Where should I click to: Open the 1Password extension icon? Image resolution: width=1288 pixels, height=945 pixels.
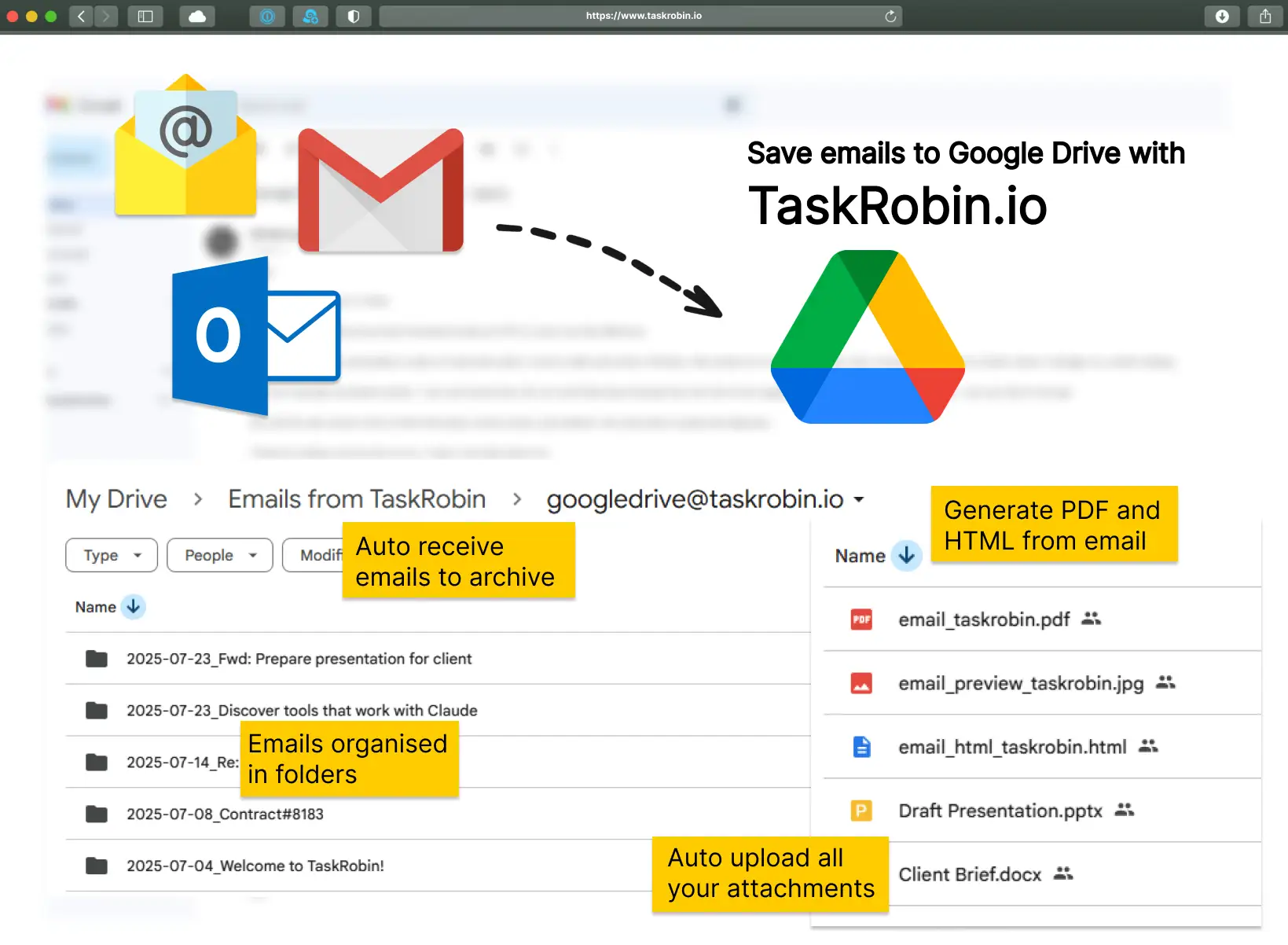(267, 17)
